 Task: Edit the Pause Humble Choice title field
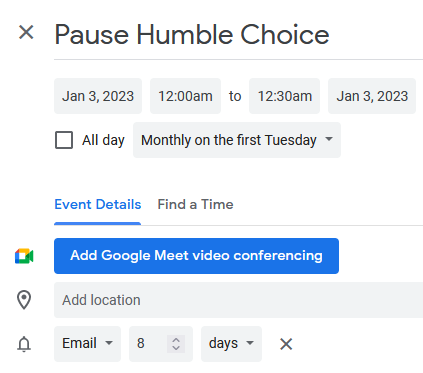238,35
